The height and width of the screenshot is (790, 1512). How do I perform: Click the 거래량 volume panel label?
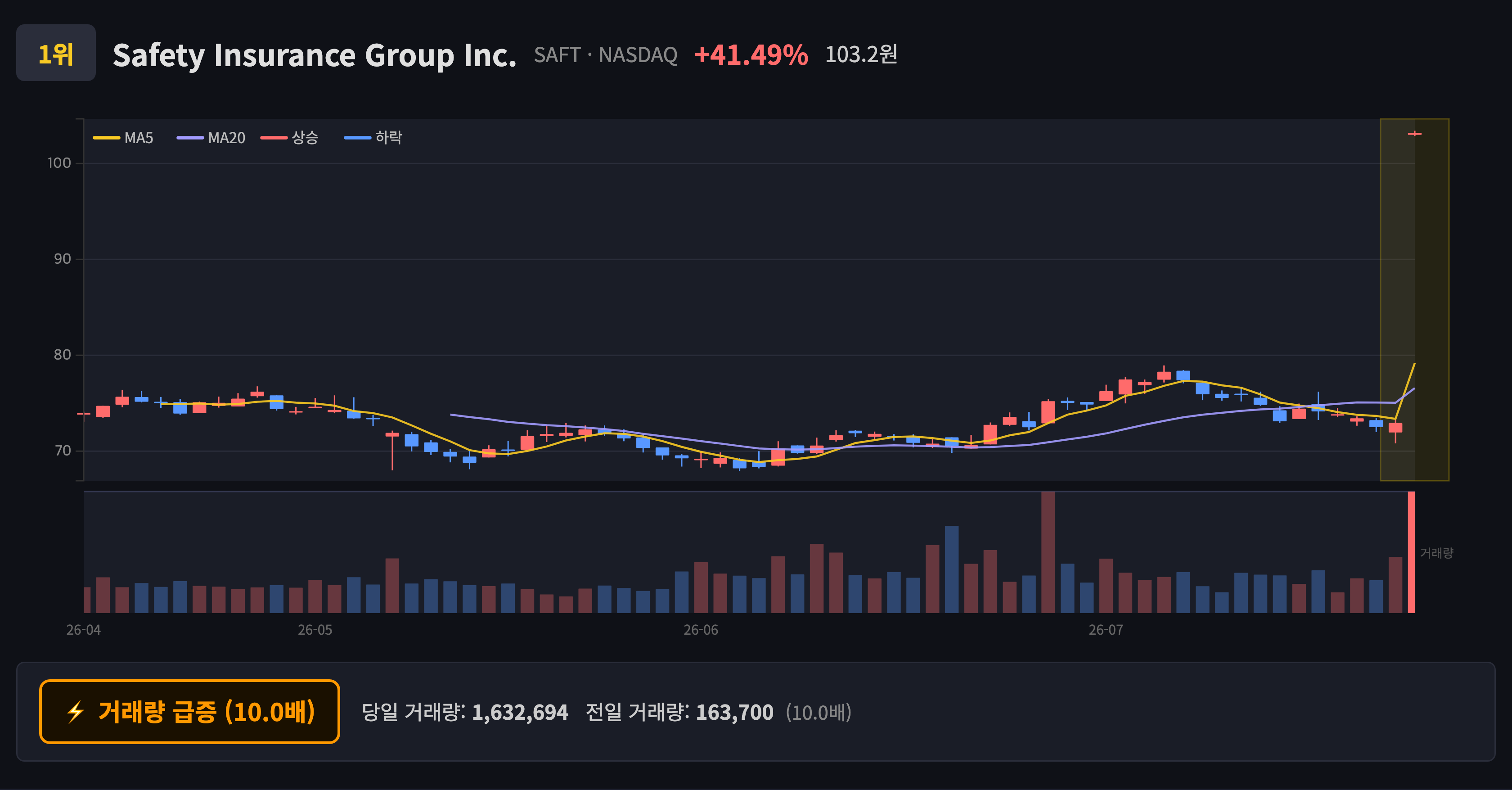(x=1436, y=553)
